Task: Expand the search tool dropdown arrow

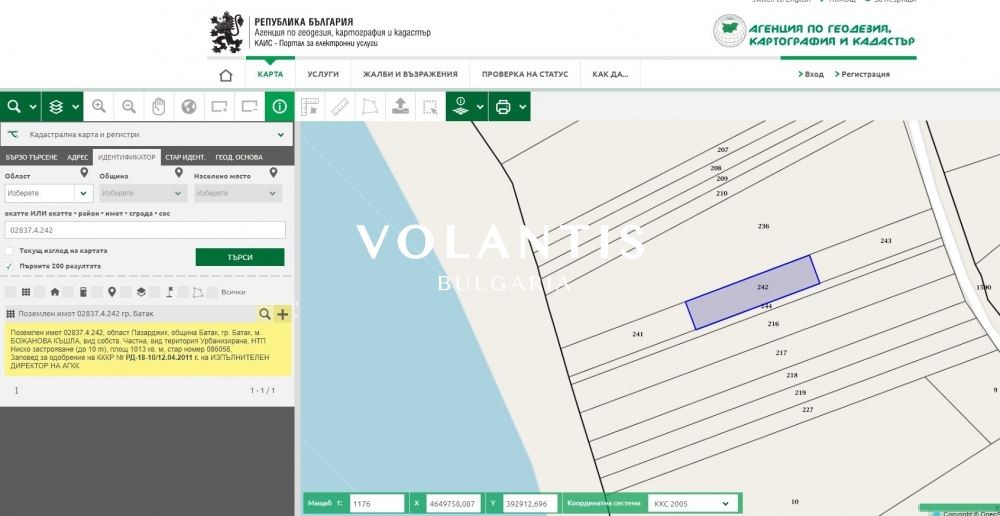Action: click(x=33, y=107)
